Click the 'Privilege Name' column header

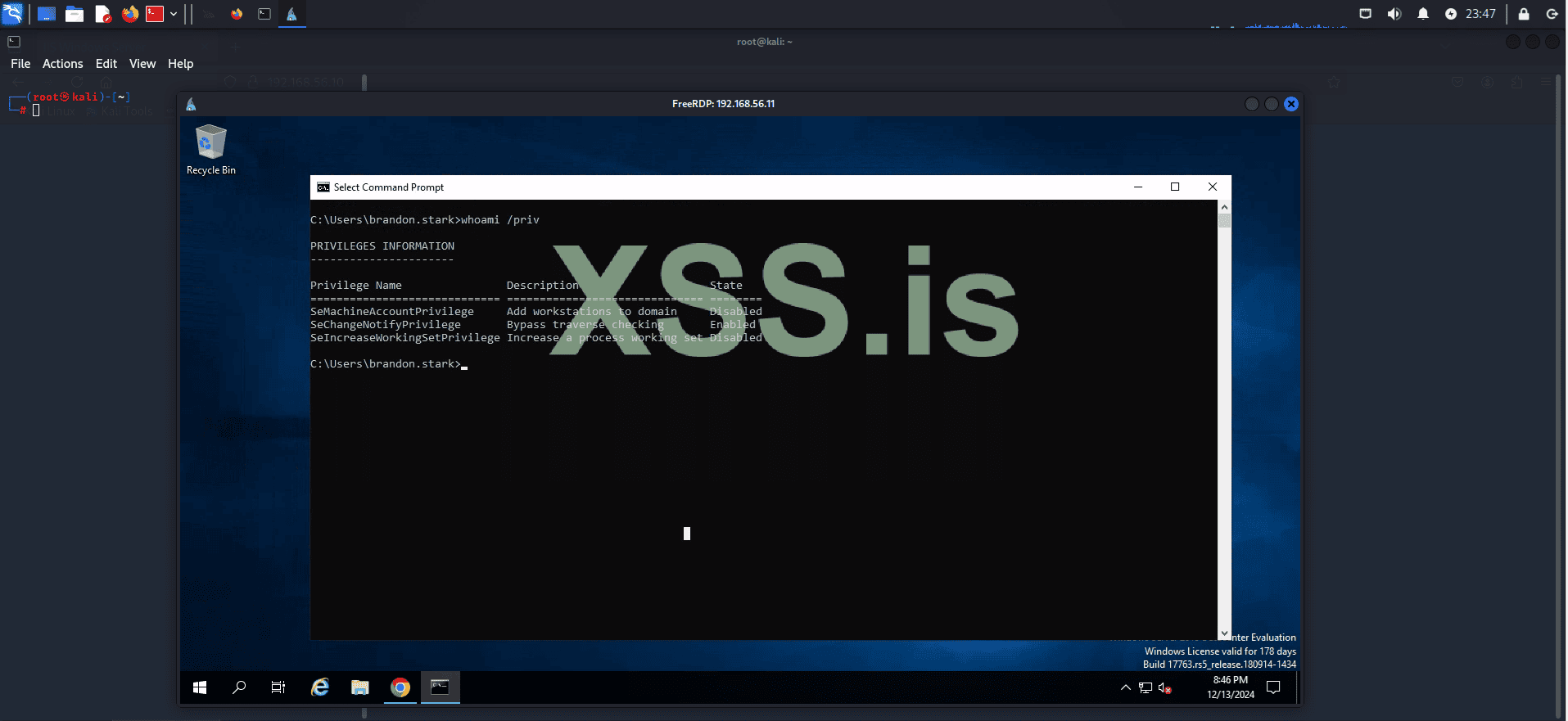(x=356, y=286)
